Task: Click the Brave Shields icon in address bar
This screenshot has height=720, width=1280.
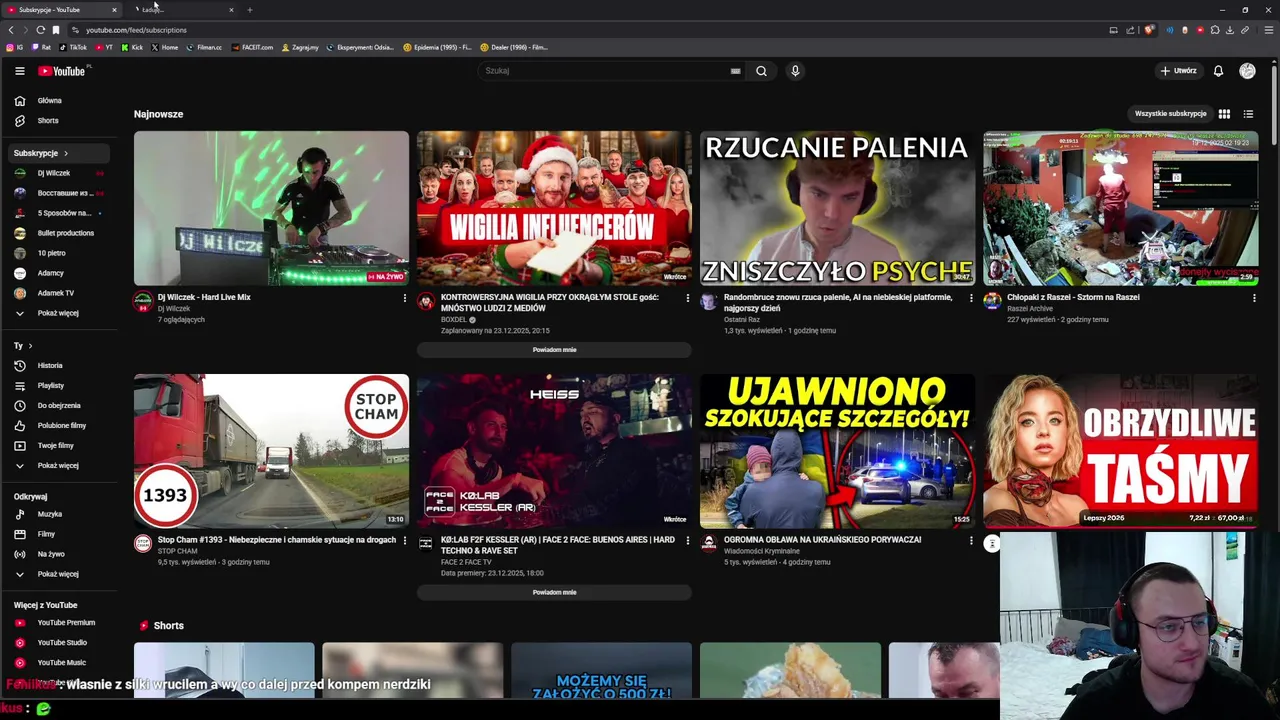Action: pos(1148,30)
